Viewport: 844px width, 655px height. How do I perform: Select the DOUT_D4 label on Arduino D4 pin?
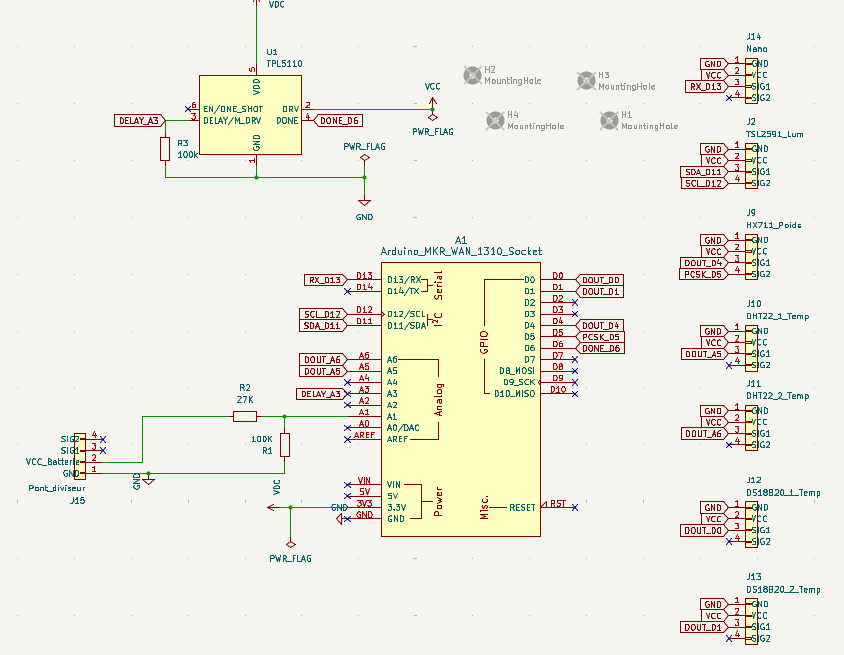[600, 326]
